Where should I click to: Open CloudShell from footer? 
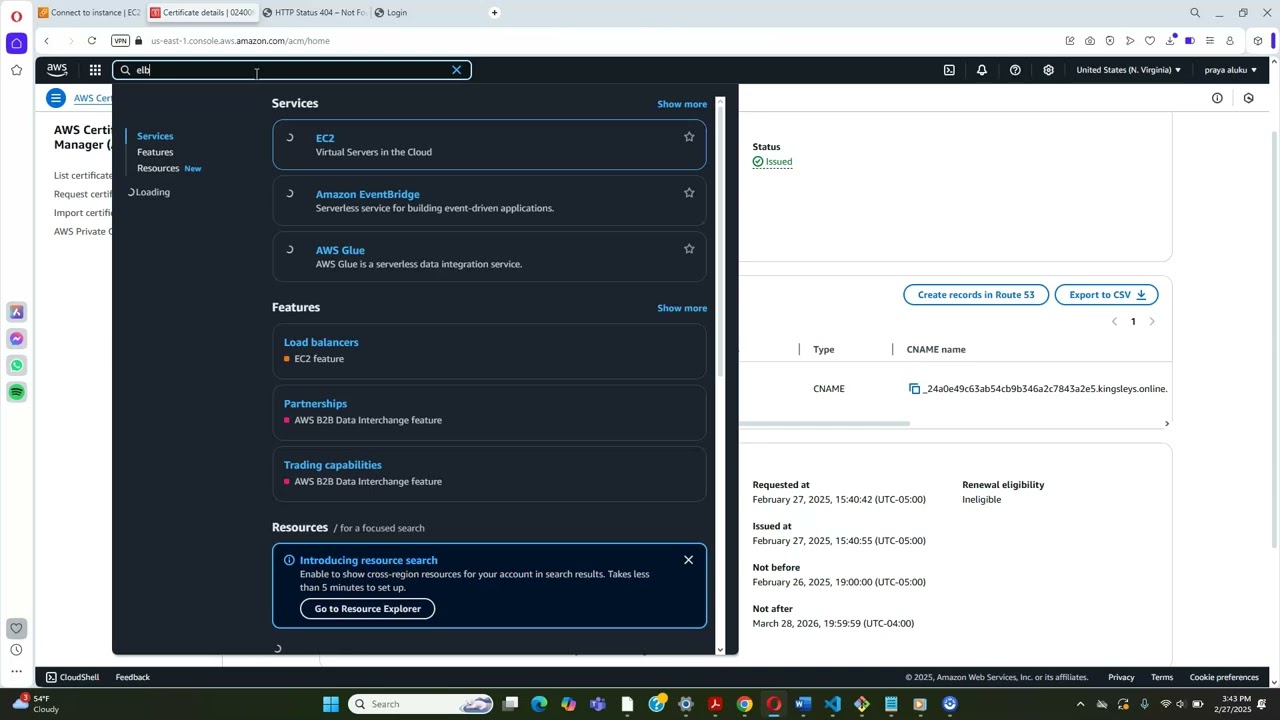72,677
